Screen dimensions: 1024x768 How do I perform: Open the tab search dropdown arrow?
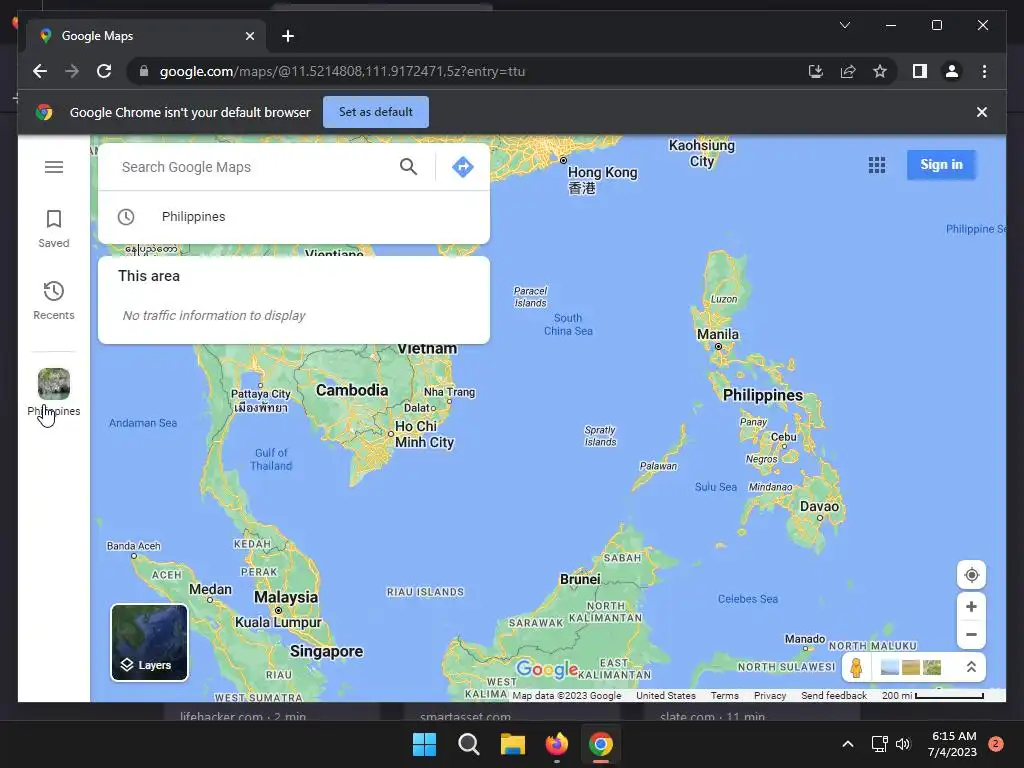pyautogui.click(x=844, y=25)
